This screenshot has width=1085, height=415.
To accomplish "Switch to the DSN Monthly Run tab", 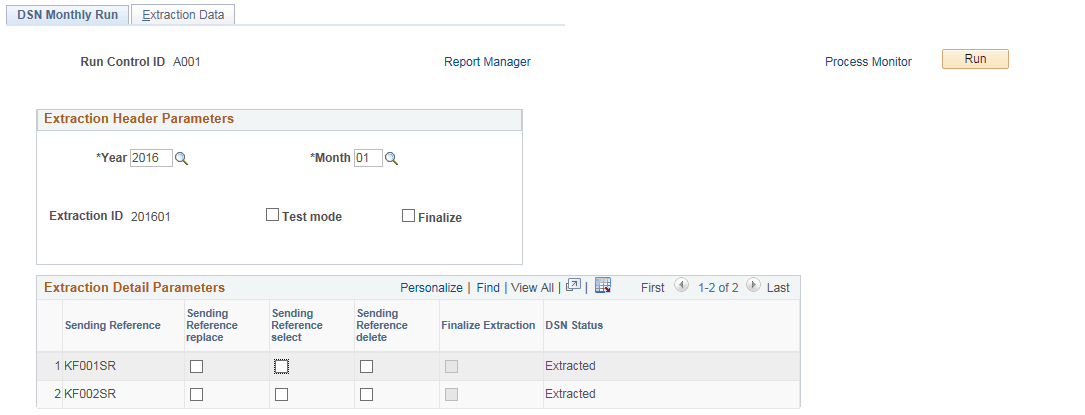I will (x=68, y=15).
